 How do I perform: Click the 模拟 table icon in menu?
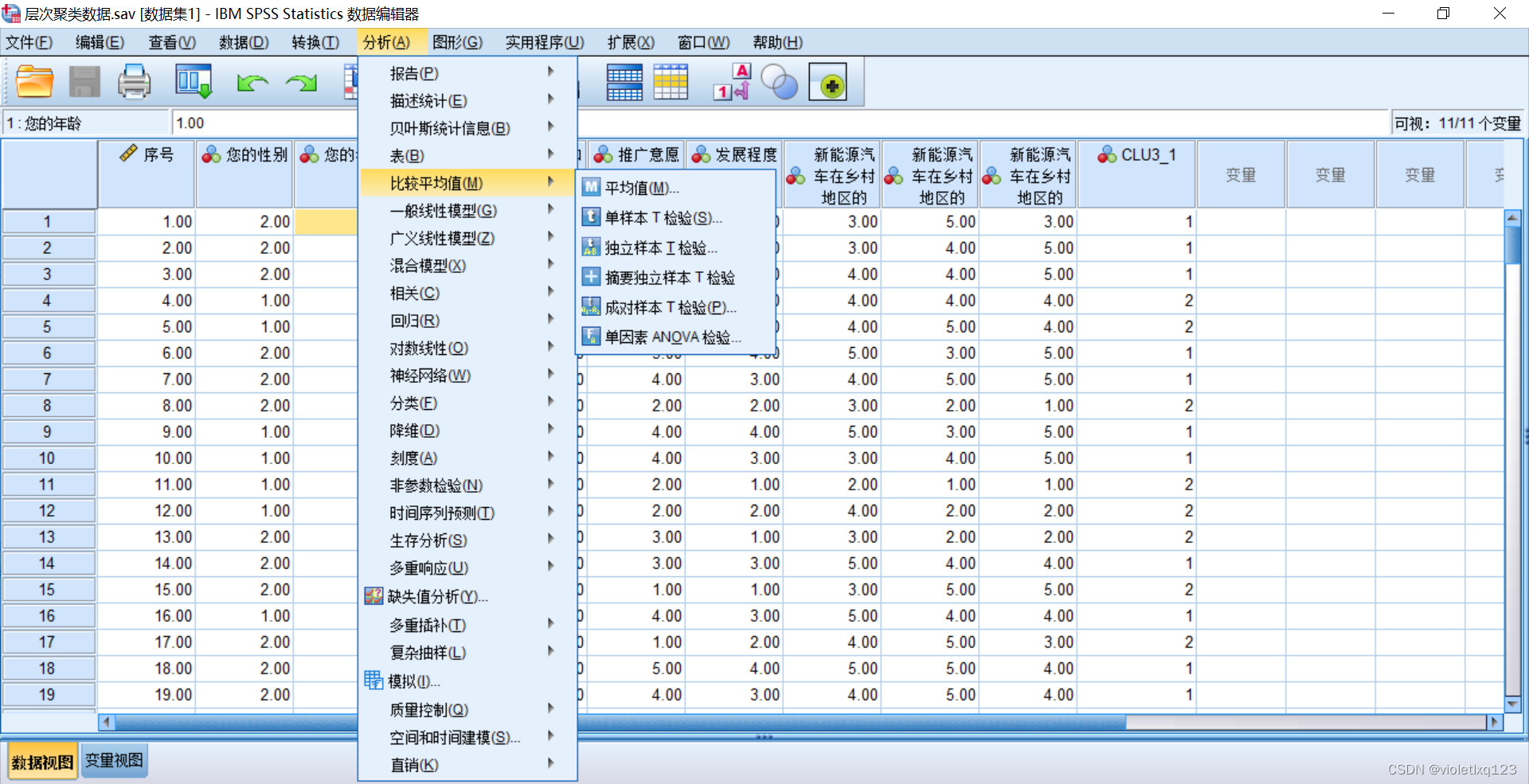373,681
